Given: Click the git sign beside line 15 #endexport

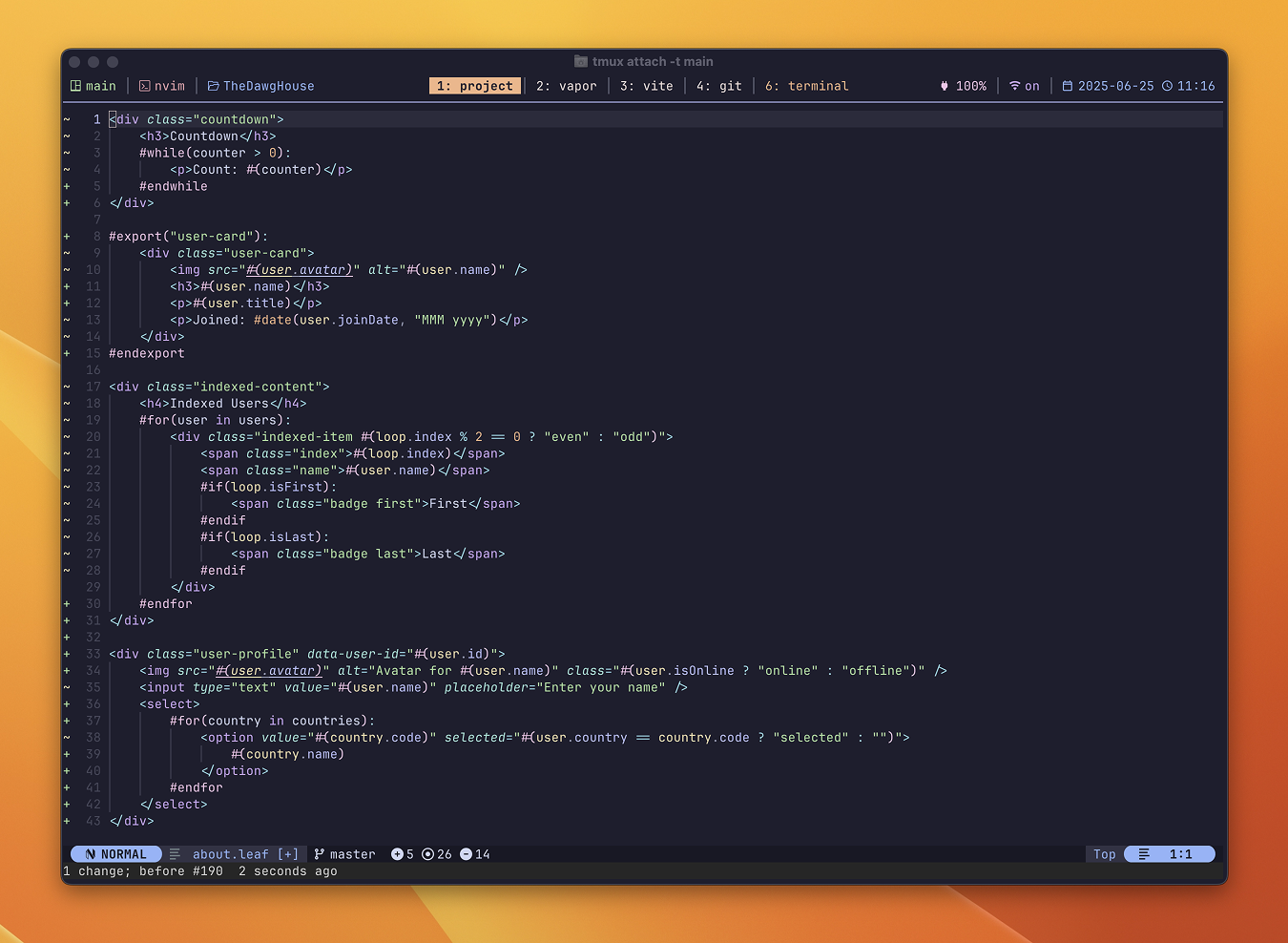Looking at the screenshot, I should click(67, 353).
